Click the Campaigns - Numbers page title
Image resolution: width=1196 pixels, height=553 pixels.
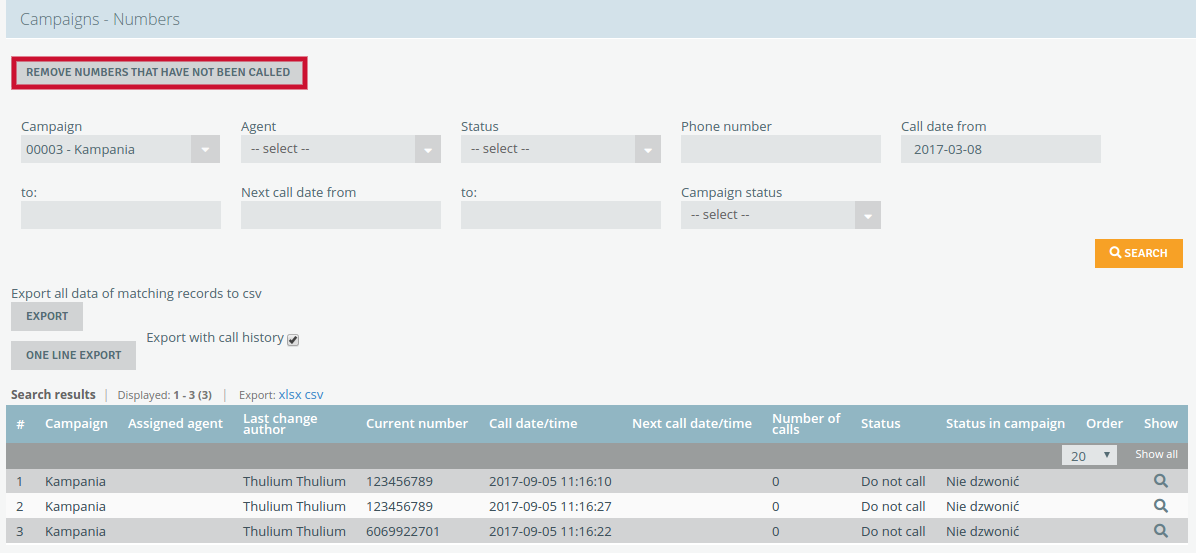click(x=100, y=19)
